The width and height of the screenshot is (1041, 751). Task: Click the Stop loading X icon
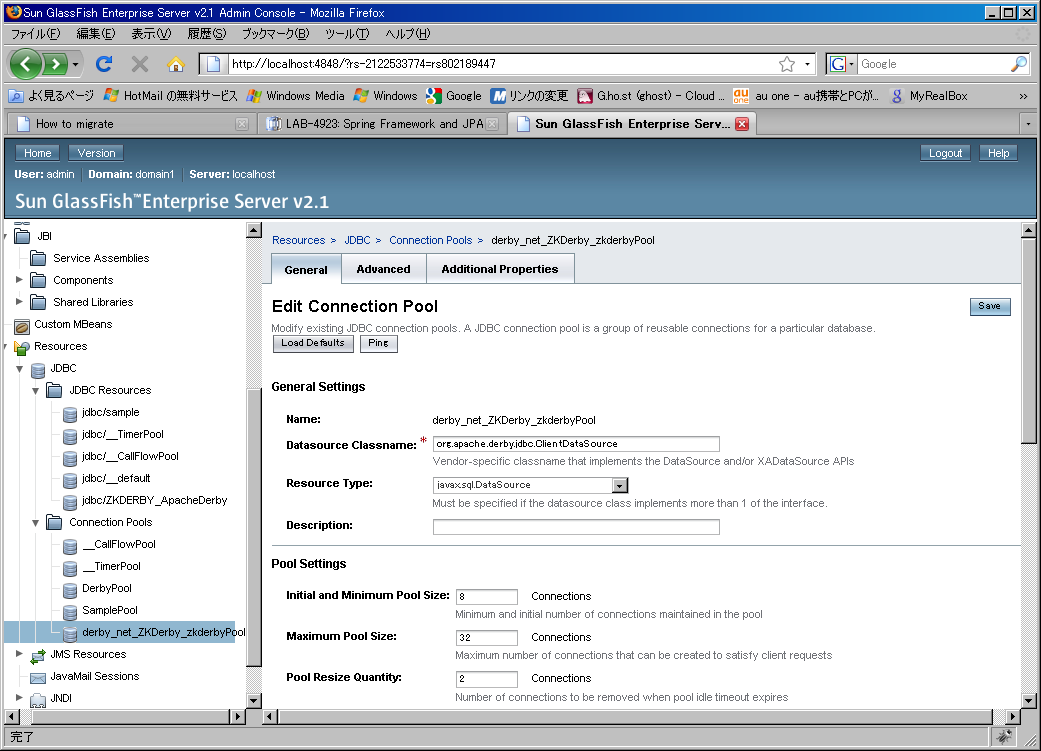pos(139,64)
